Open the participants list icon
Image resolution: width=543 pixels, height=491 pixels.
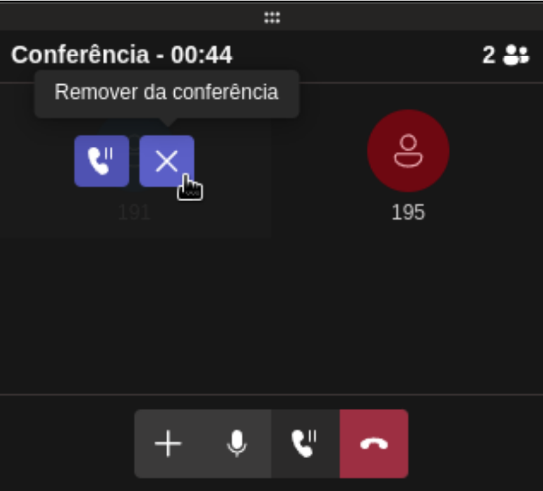tap(516, 55)
